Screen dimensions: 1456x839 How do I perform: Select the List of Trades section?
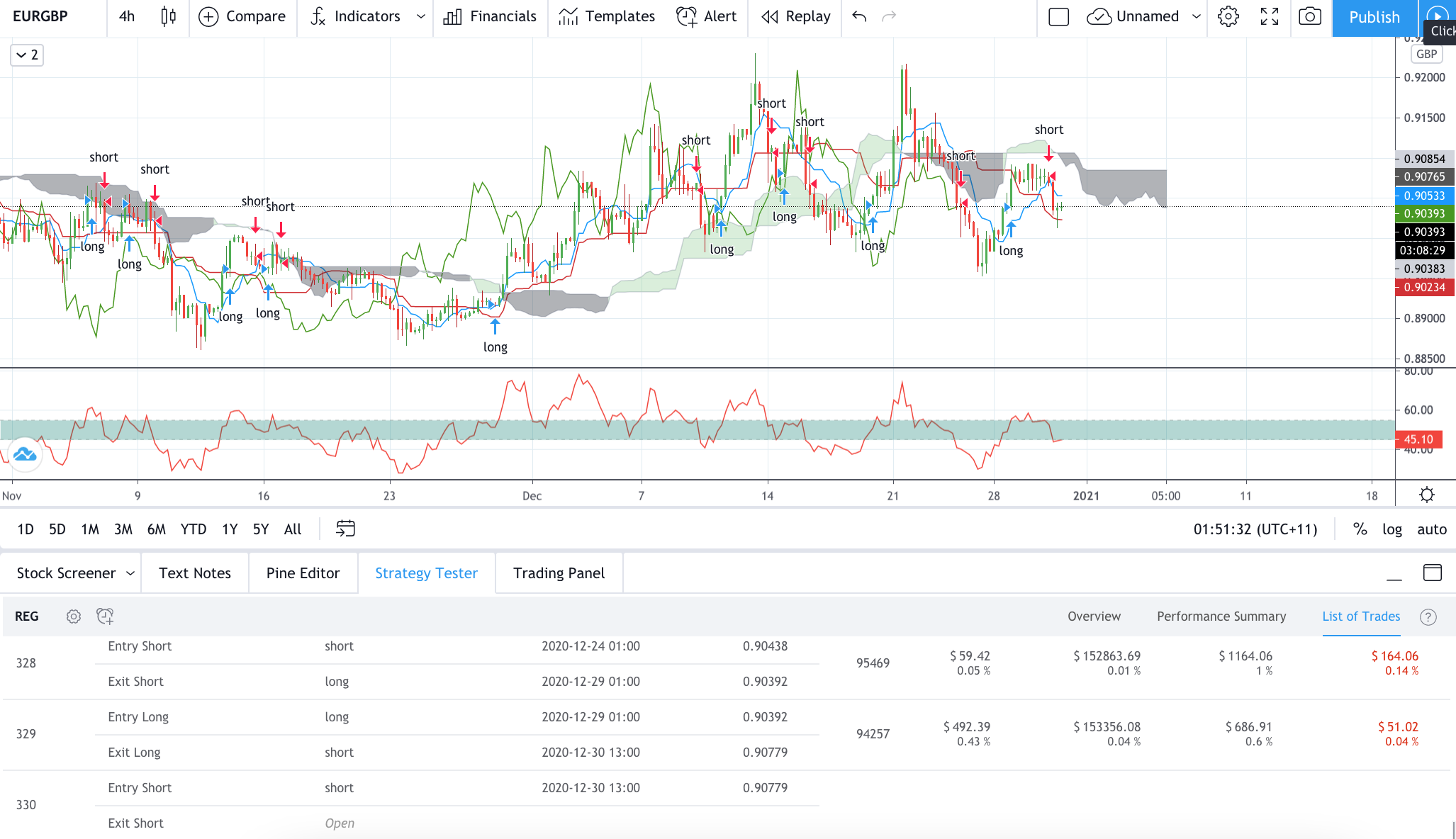point(1361,616)
